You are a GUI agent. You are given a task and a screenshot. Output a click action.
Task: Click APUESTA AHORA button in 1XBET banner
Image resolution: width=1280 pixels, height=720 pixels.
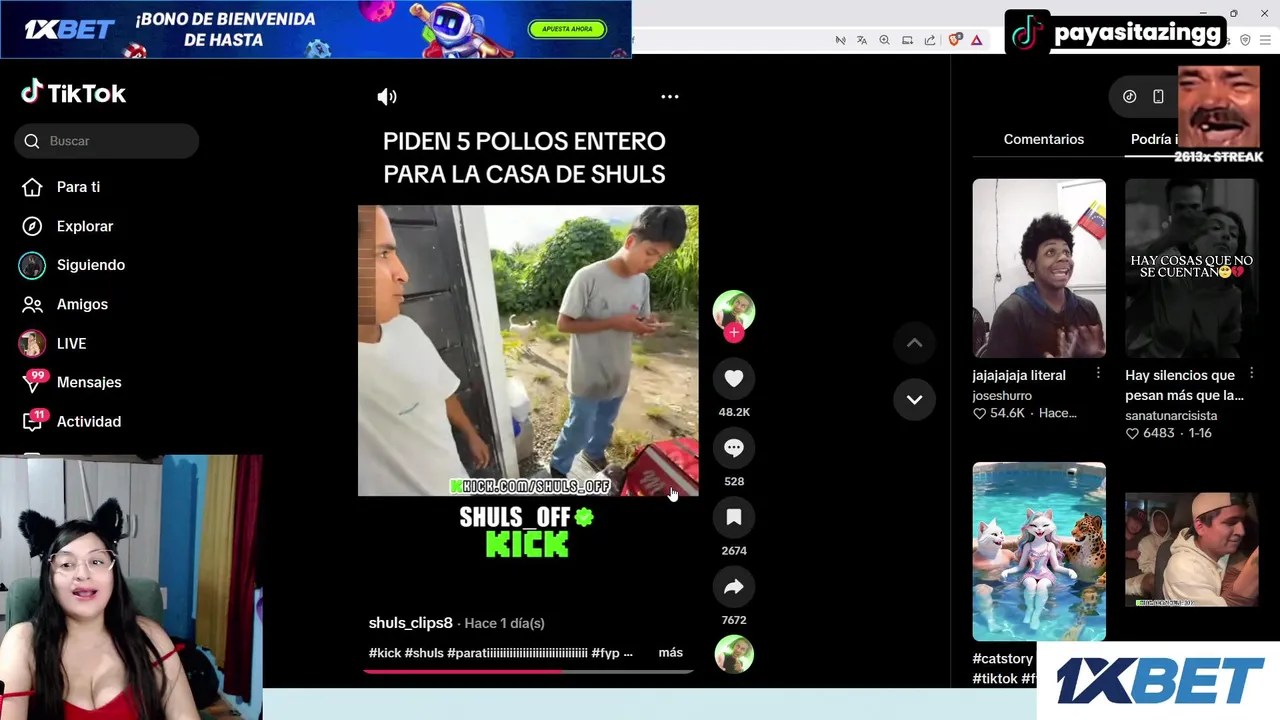click(567, 29)
